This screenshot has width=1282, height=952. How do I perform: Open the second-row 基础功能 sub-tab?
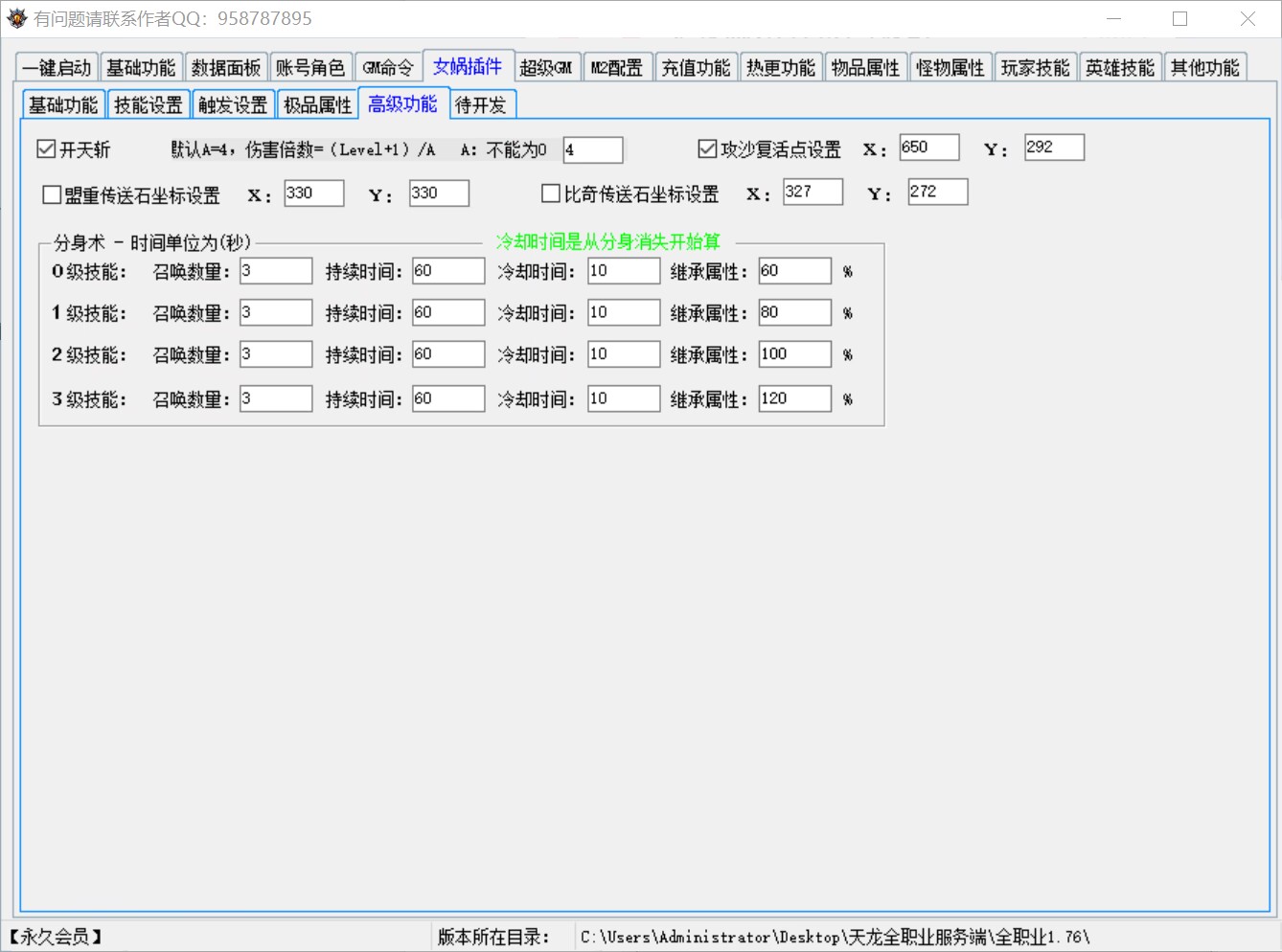pyautogui.click(x=63, y=104)
